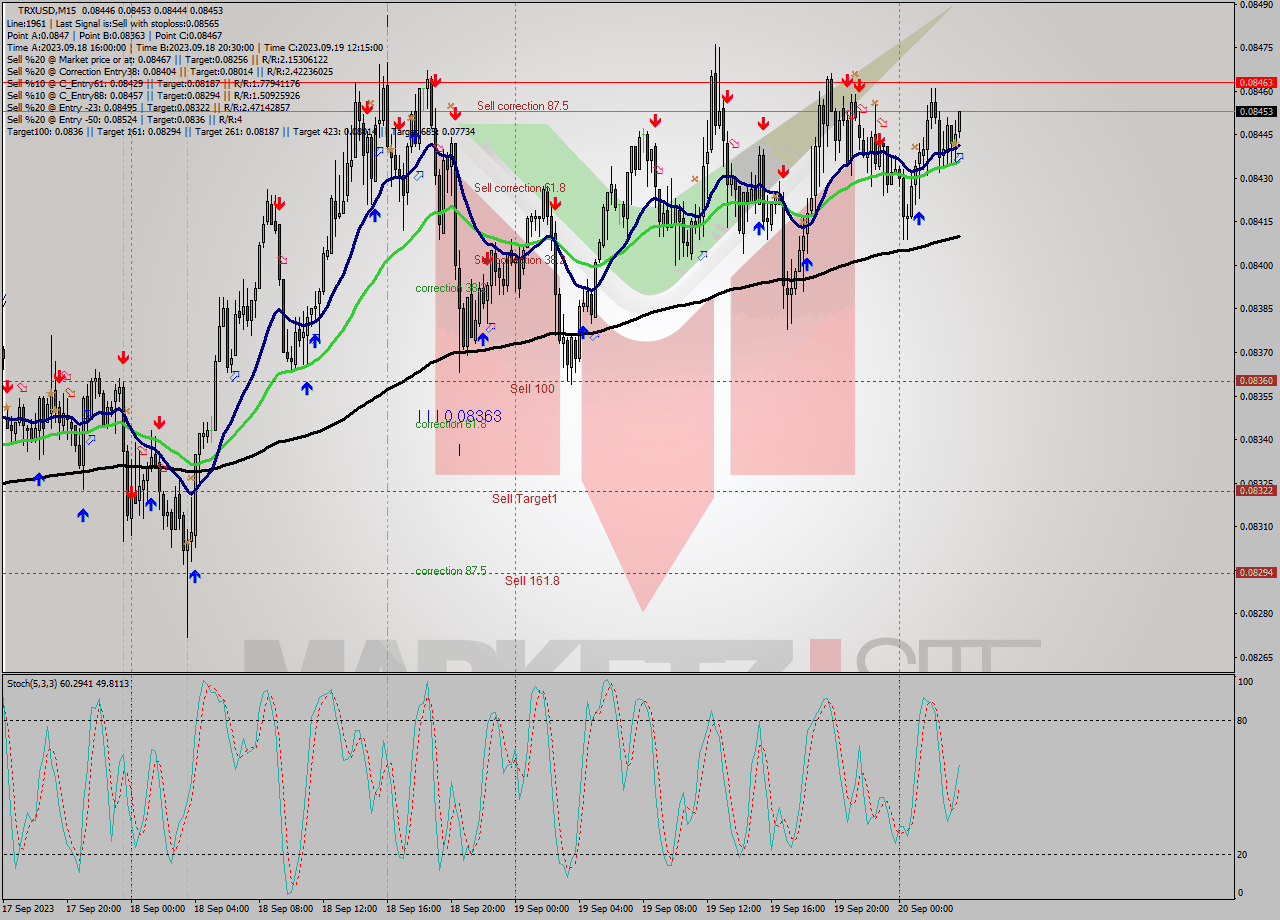Click the green 'correction 87.5' label

tap(451, 571)
